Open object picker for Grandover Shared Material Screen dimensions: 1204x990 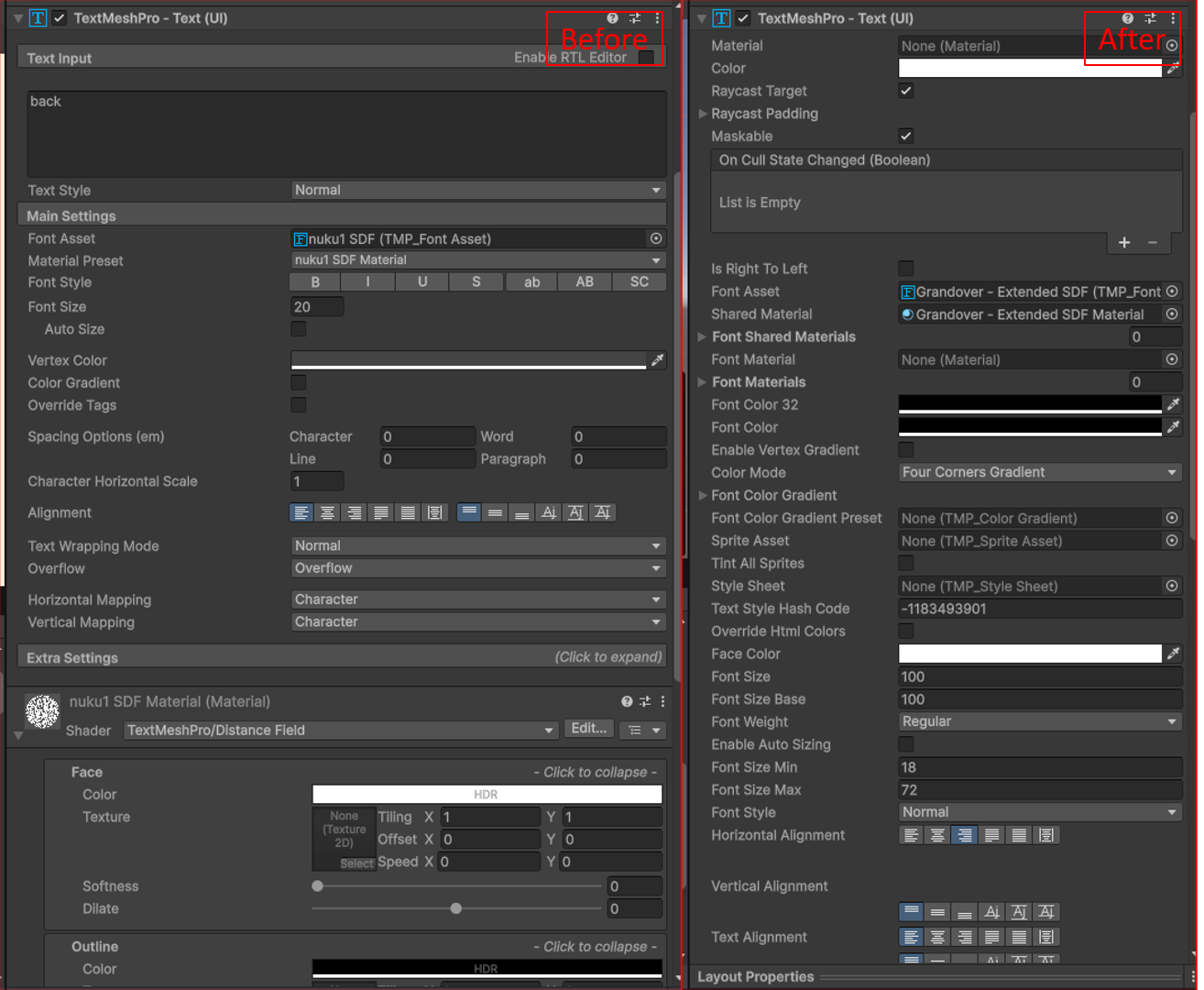1172,314
